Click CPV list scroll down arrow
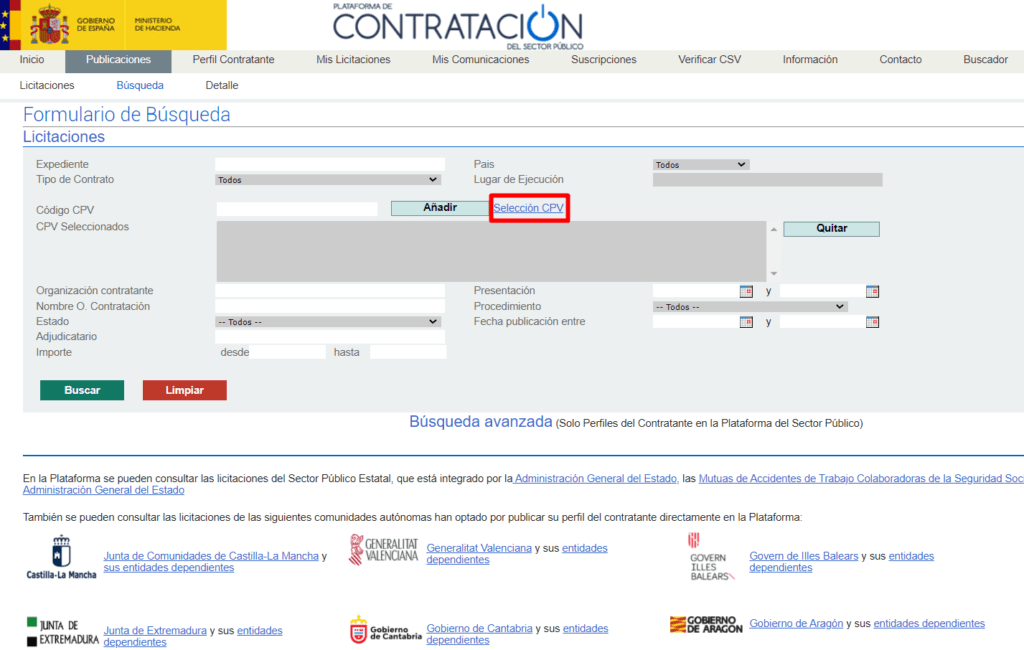 pyautogui.click(x=774, y=274)
